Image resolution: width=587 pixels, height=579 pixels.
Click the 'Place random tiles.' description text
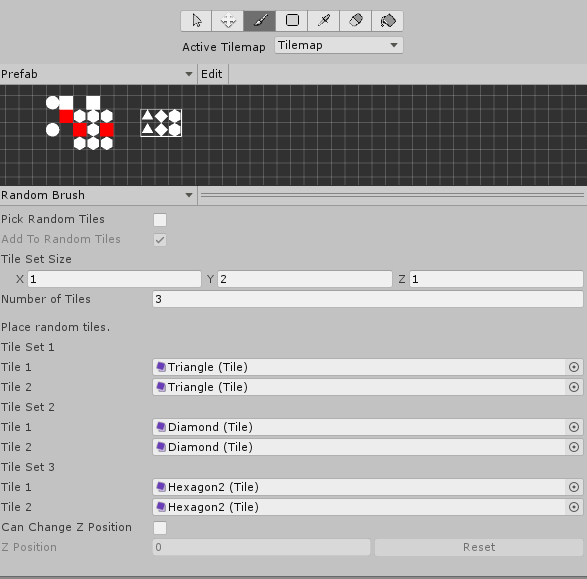pos(55,327)
